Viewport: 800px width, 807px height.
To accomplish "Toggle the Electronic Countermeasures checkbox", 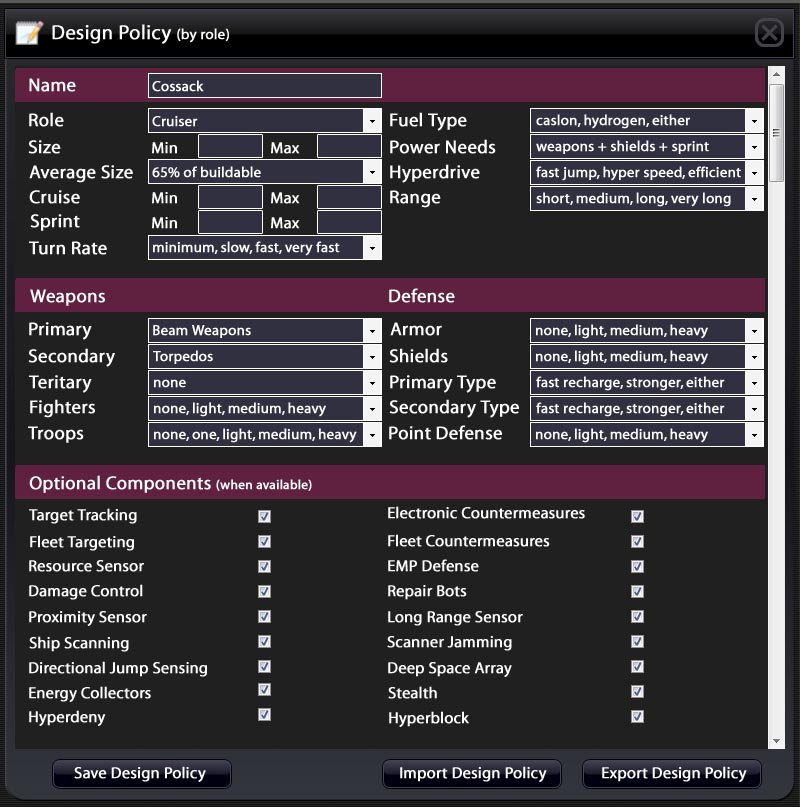I will click(637, 516).
